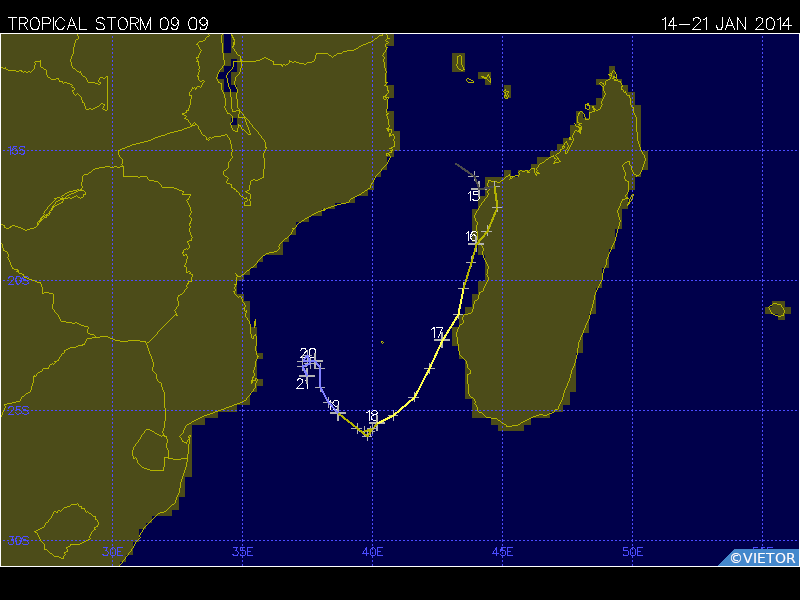The image size is (800, 600).
Task: Click the 30E longitude label
Action: (112, 552)
